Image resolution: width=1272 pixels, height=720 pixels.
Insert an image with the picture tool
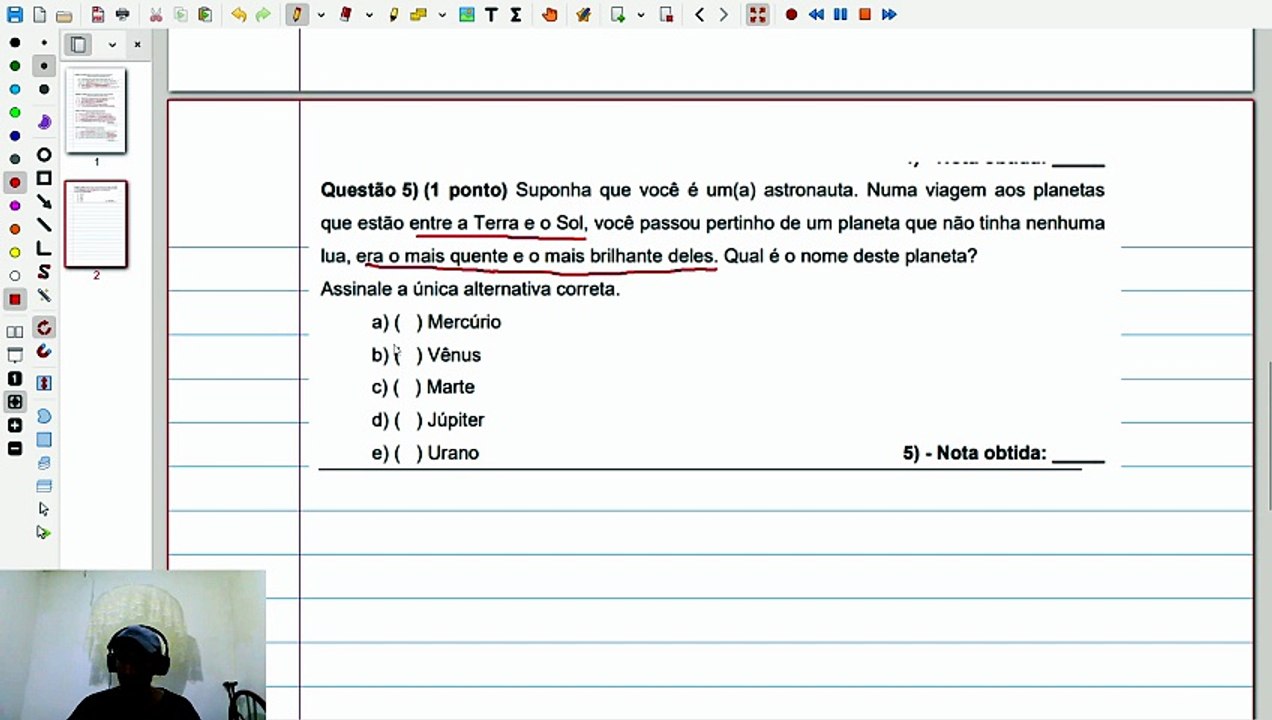tap(467, 15)
